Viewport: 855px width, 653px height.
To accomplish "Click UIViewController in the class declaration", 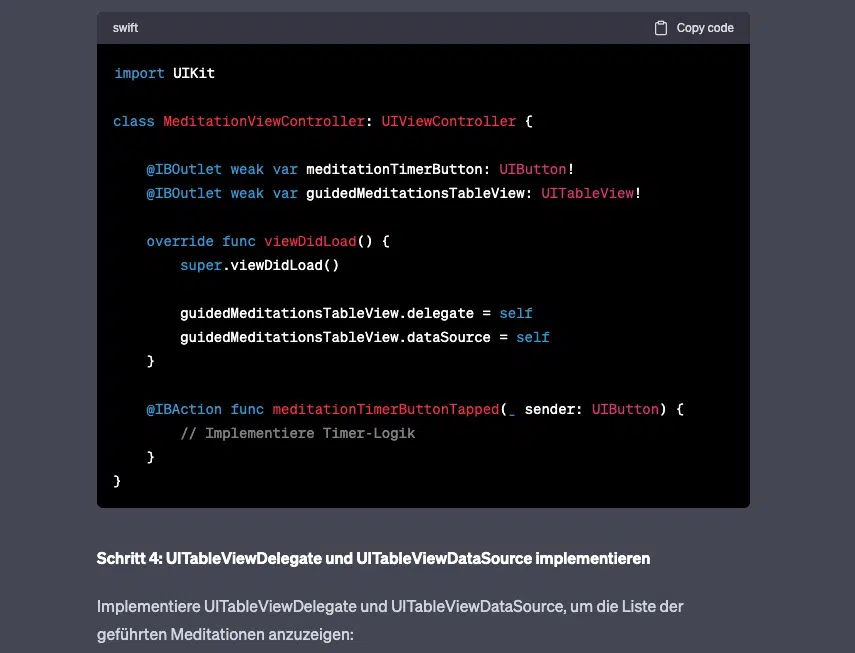I will 448,121.
